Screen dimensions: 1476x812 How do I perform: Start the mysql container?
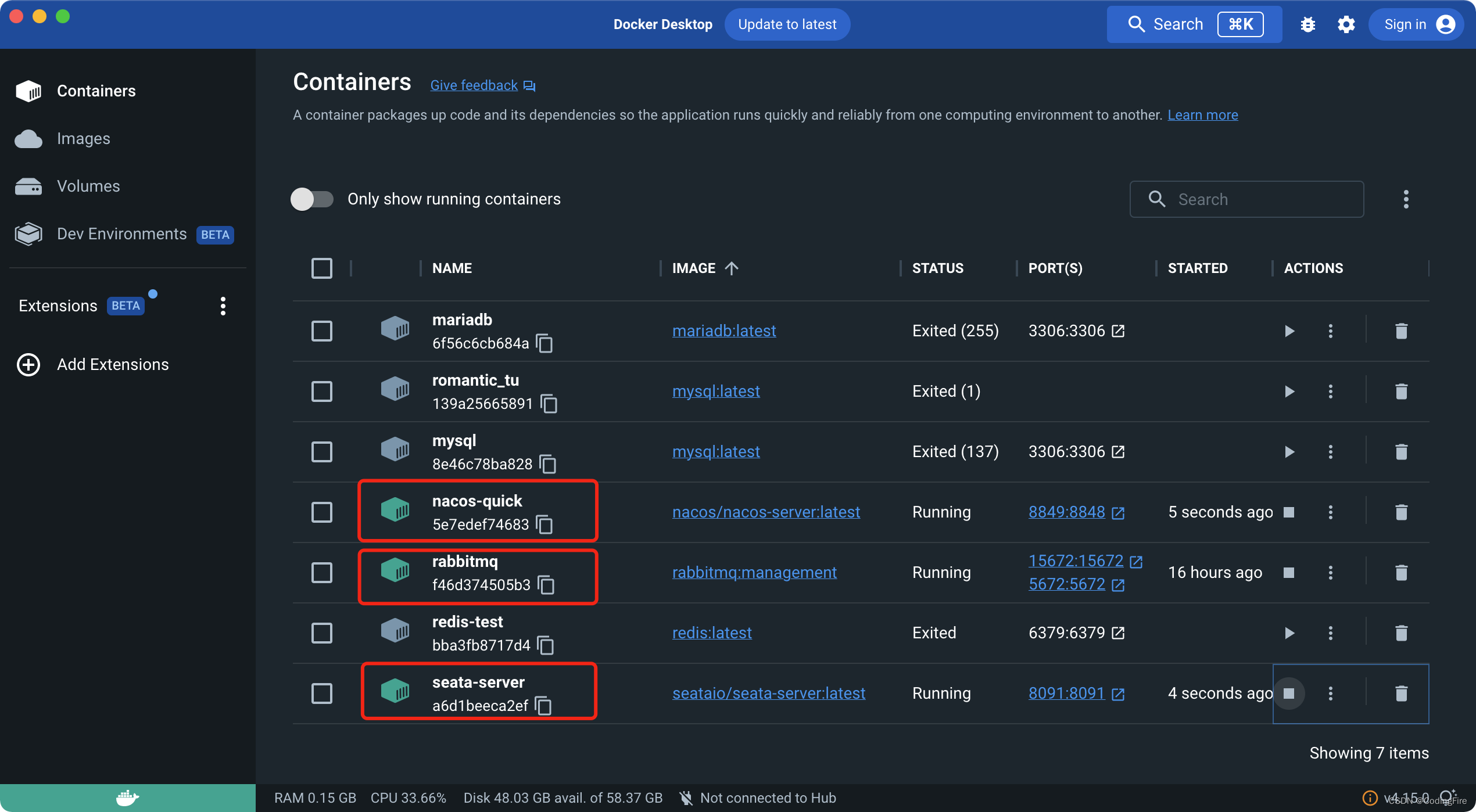[1289, 452]
